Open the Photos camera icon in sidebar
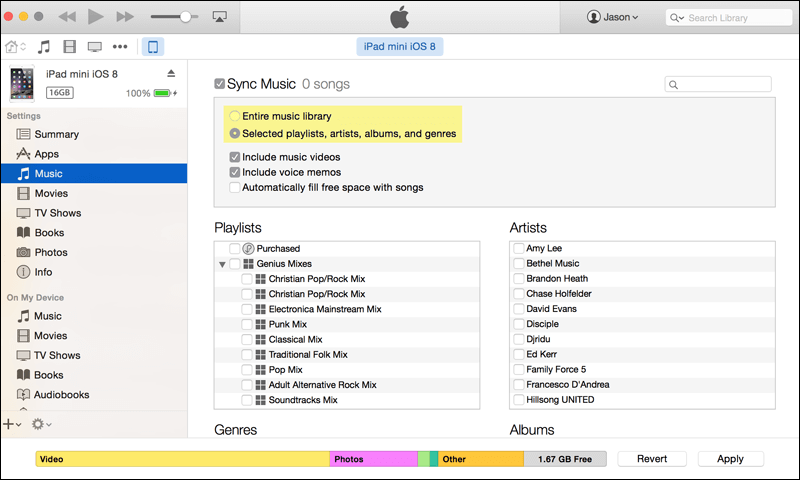The width and height of the screenshot is (800, 480). (23, 252)
